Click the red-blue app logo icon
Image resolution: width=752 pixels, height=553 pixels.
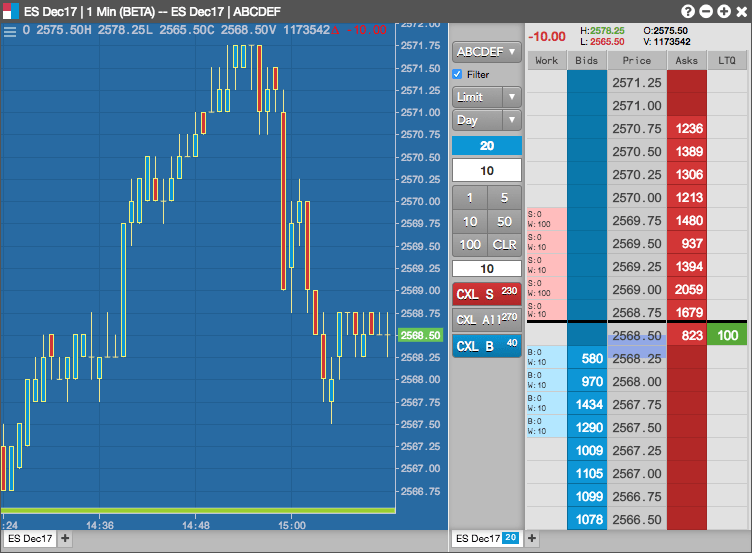pyautogui.click(x=11, y=11)
